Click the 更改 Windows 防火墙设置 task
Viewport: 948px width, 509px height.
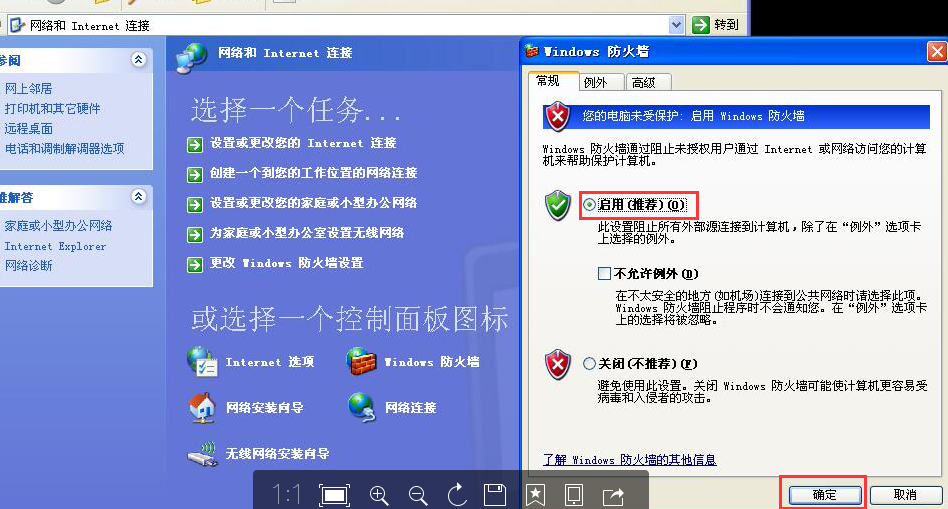pyautogui.click(x=286, y=263)
